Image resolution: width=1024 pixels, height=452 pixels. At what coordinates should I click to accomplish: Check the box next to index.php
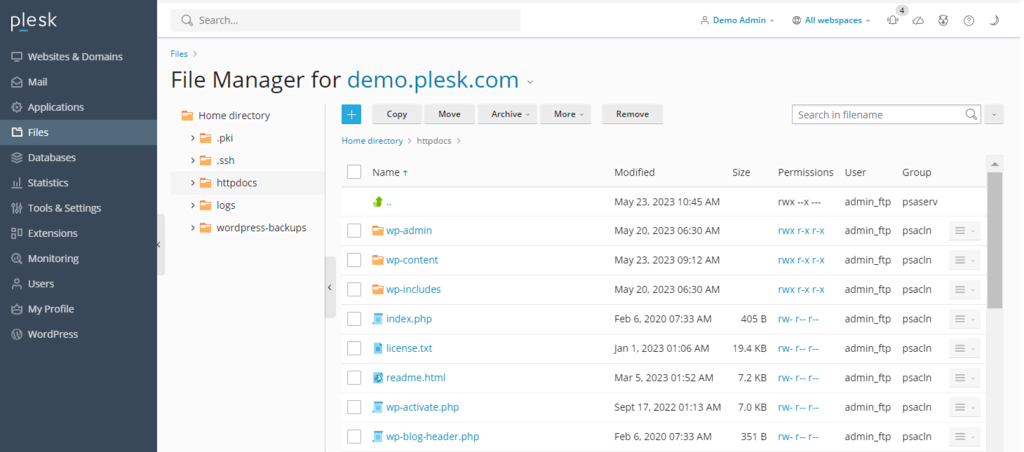pos(354,319)
